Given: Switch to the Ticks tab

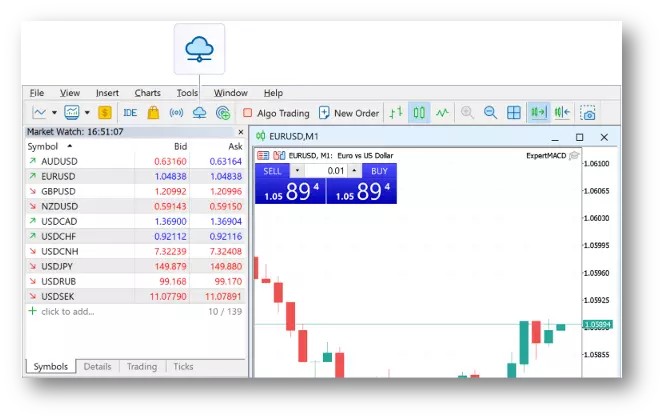Looking at the screenshot, I should coord(183,367).
